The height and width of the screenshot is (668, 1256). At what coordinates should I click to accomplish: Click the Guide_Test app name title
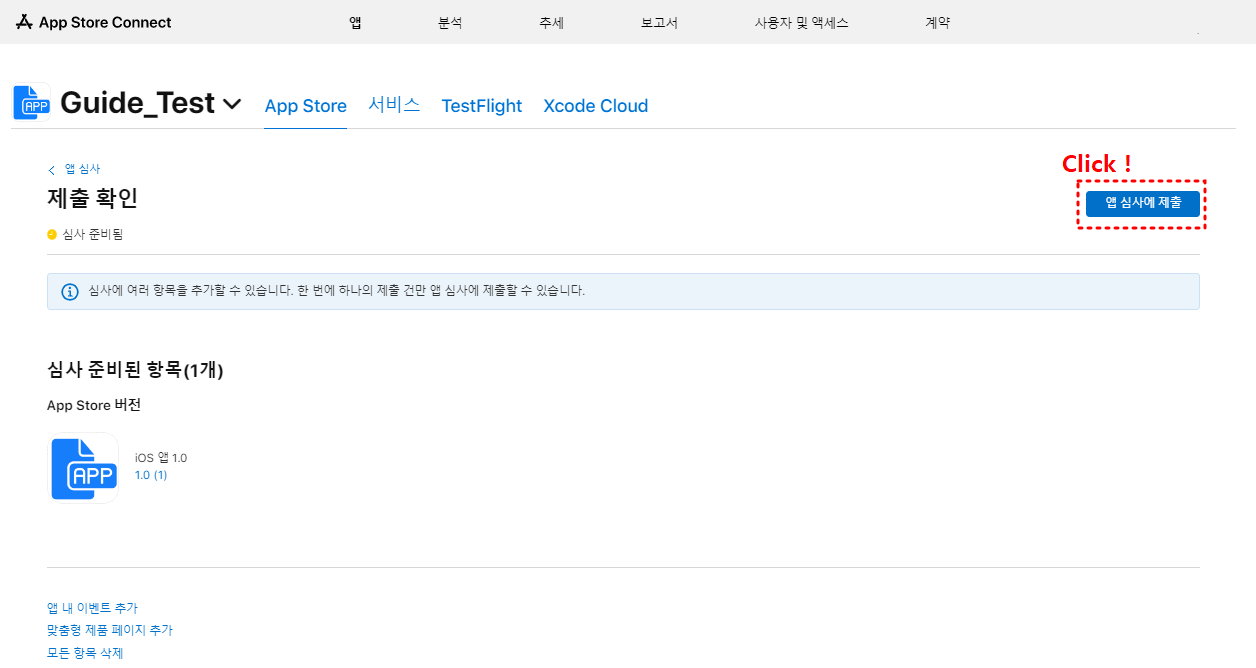[138, 103]
